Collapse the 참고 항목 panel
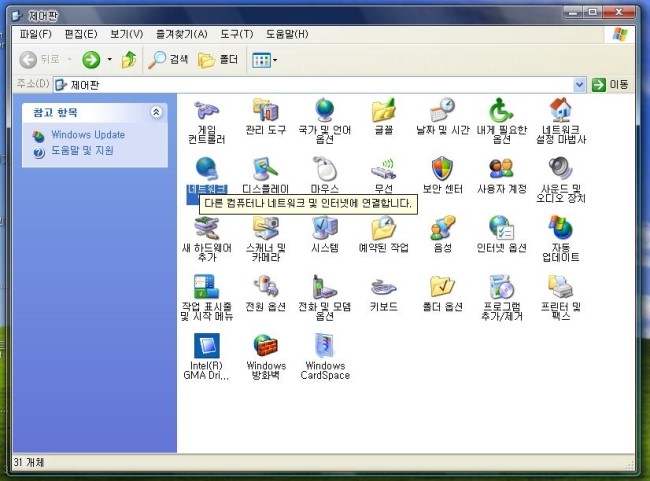This screenshot has height=481, width=650. (156, 113)
